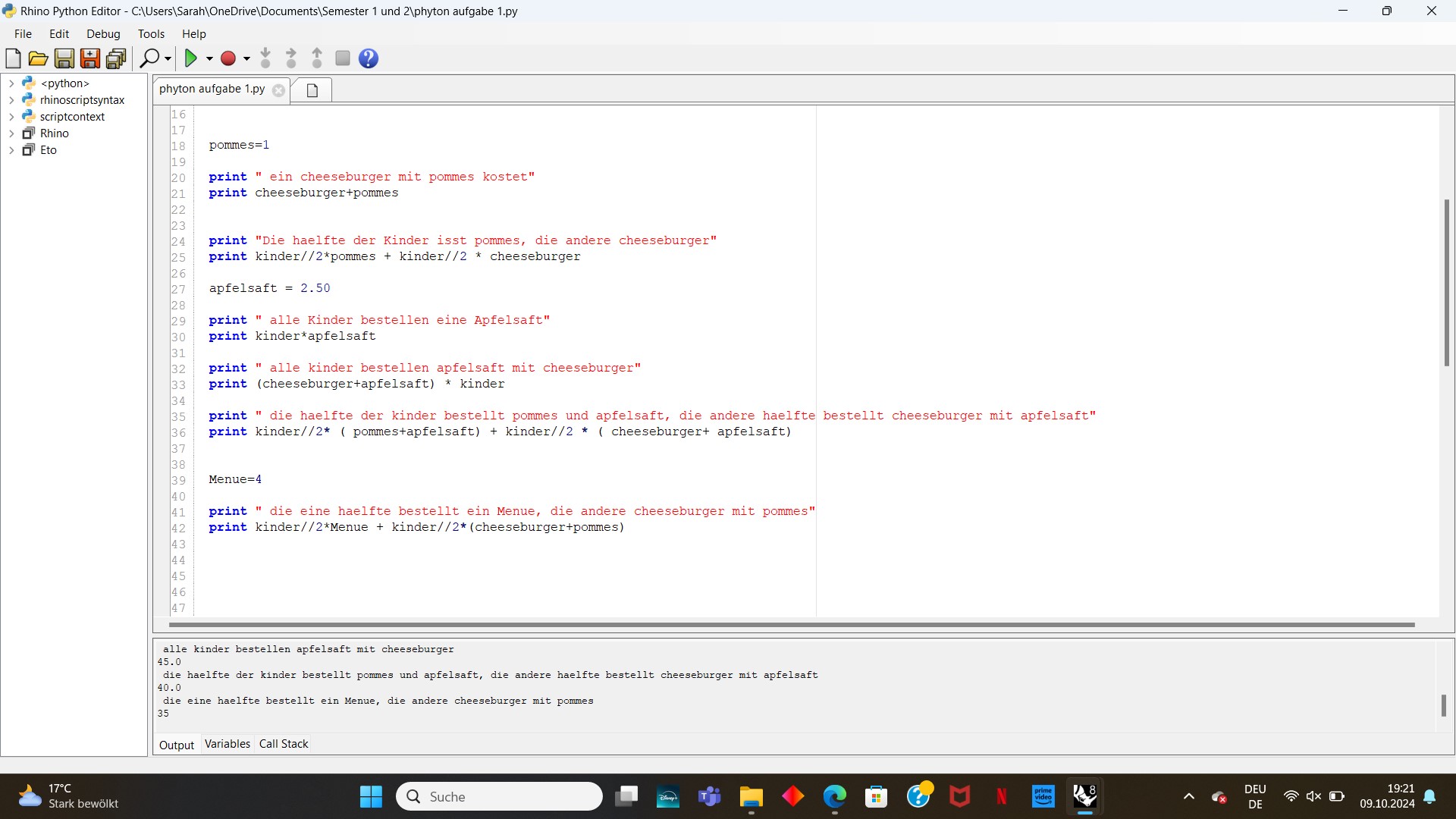Click the Suche search box in taskbar
Viewport: 1456px width, 819px height.
point(499,796)
